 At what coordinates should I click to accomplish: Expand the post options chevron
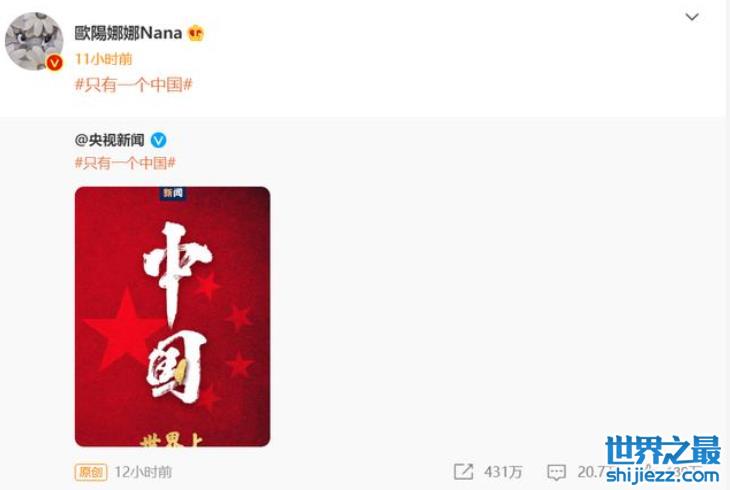point(692,17)
